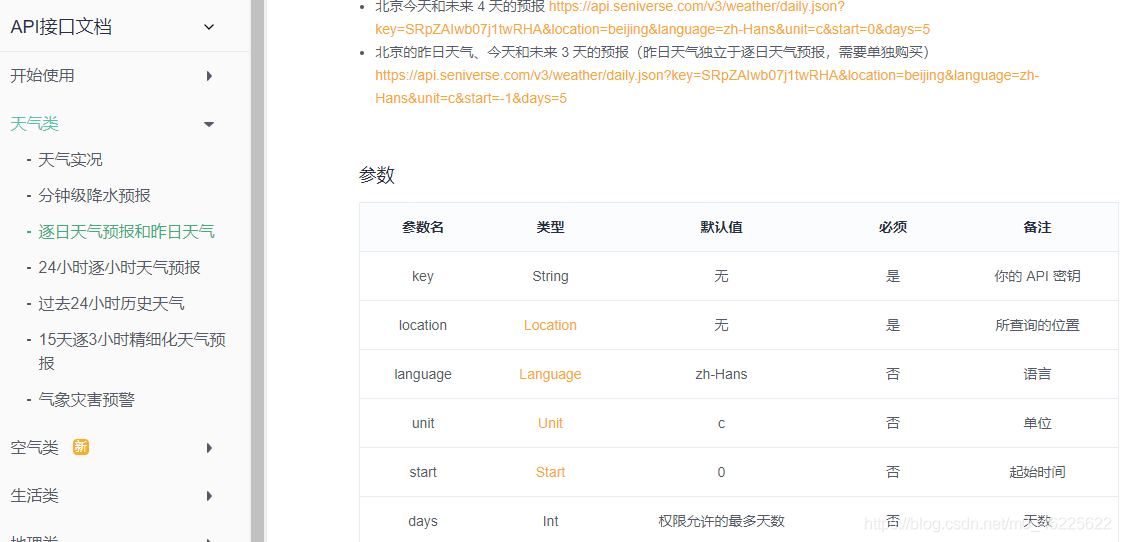Click the unit parameter name cell
This screenshot has width=1121, height=542.
pyautogui.click(x=423, y=423)
